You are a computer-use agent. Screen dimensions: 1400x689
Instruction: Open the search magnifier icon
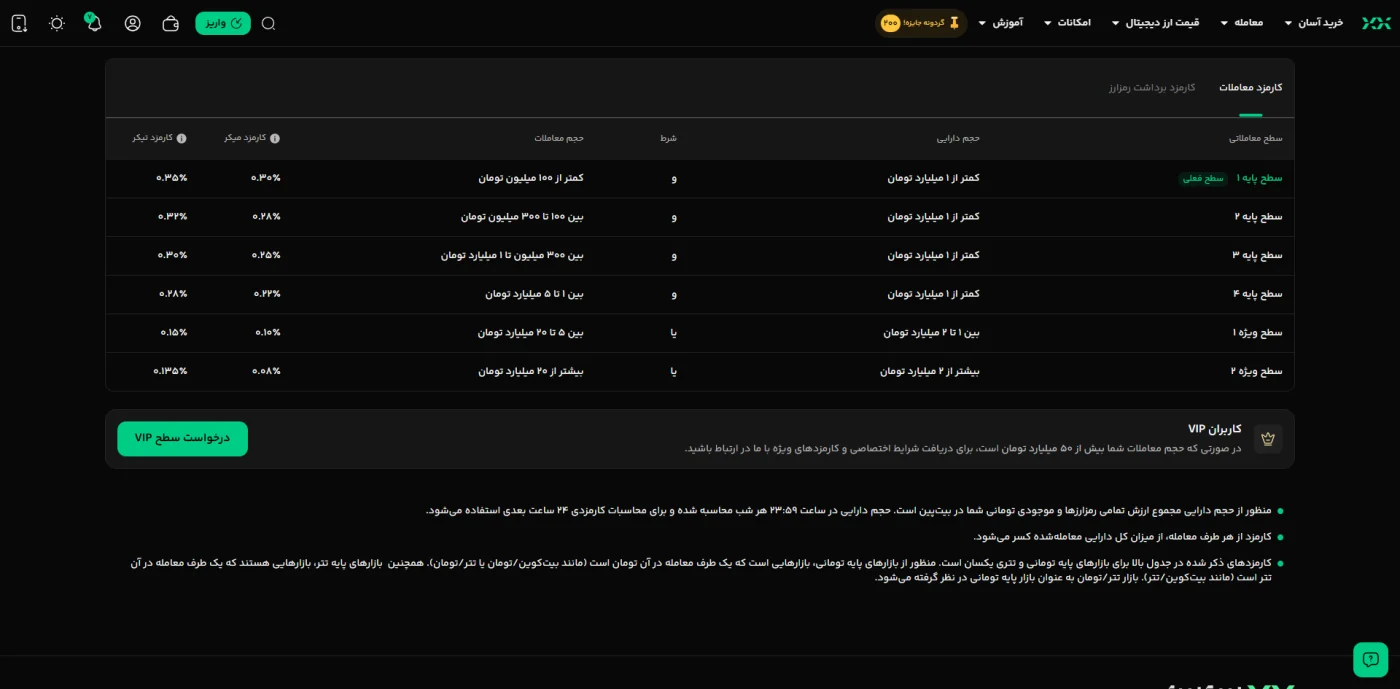(268, 23)
